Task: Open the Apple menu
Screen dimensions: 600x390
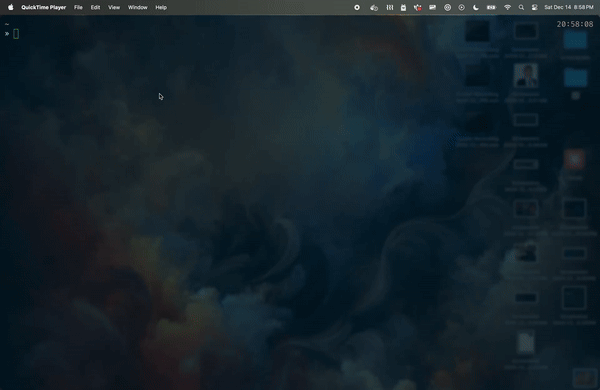Action: 10,7
